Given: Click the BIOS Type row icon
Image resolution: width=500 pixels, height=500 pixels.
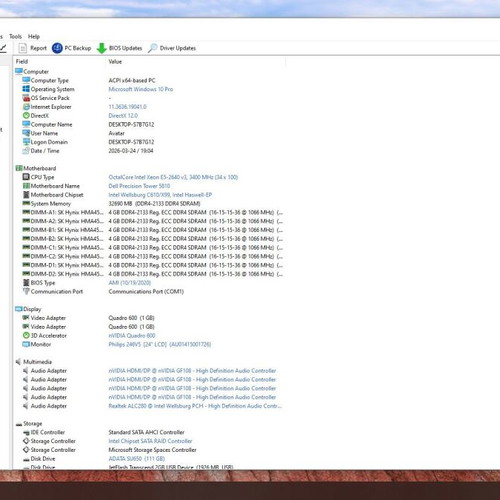Looking at the screenshot, I should point(26,282).
